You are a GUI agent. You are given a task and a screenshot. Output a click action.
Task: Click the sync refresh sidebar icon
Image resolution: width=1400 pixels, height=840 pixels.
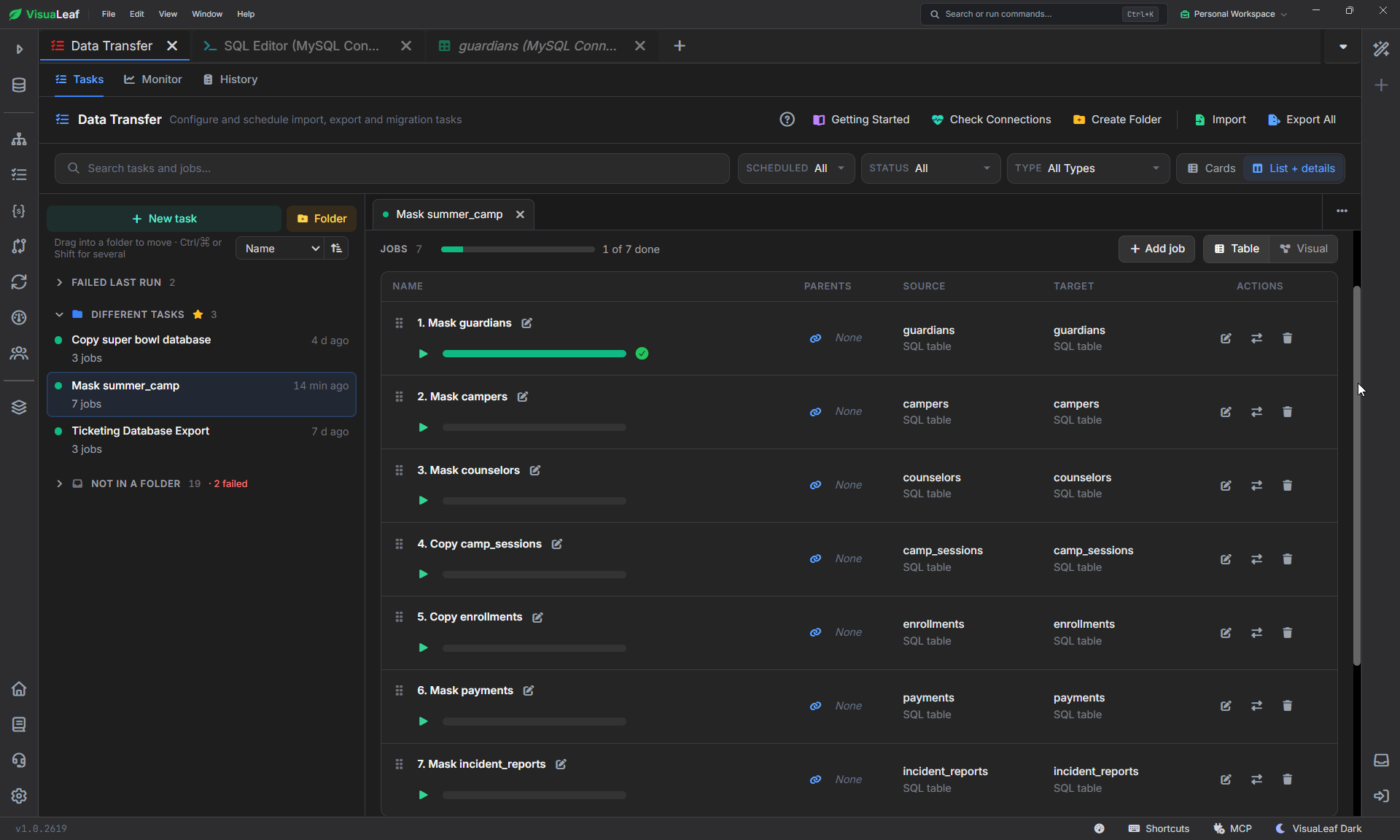[x=19, y=281]
